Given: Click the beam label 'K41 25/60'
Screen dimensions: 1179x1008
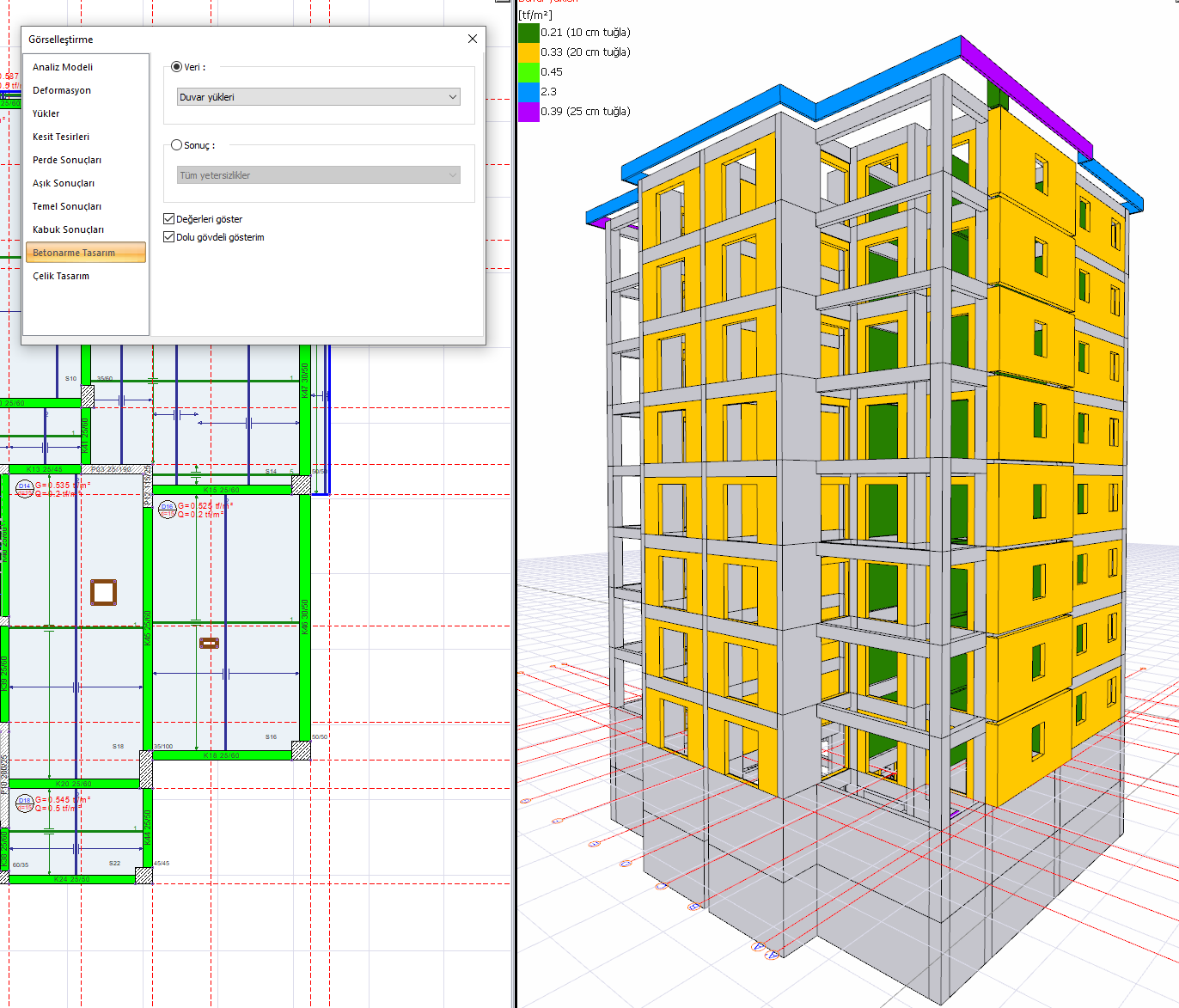Looking at the screenshot, I should click(86, 436).
